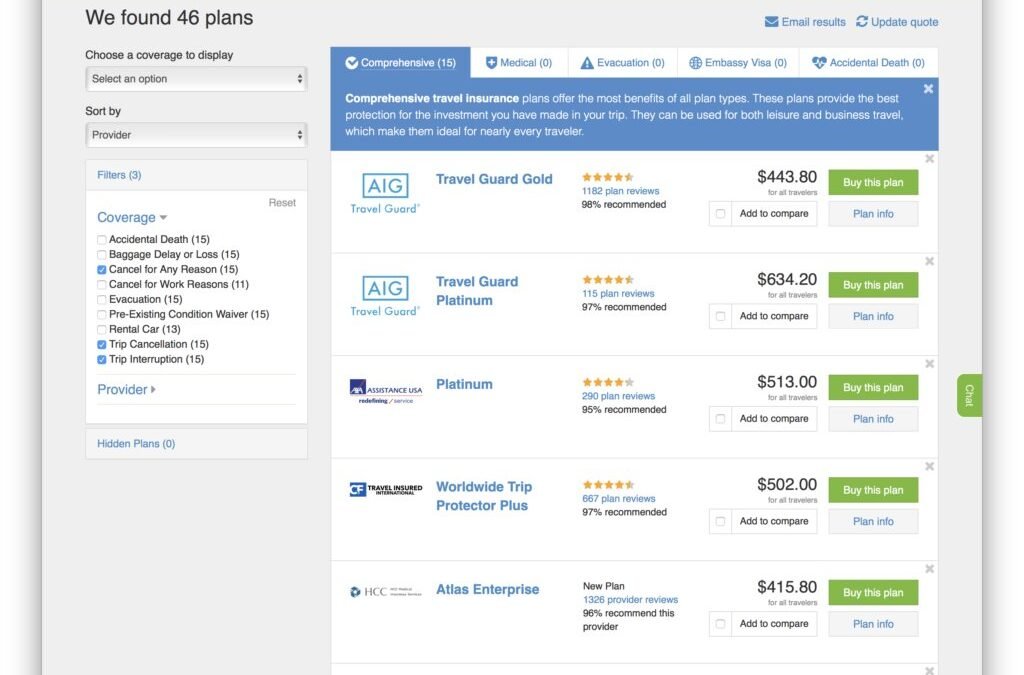Switch to the Evacuation (0) tab

(622, 63)
